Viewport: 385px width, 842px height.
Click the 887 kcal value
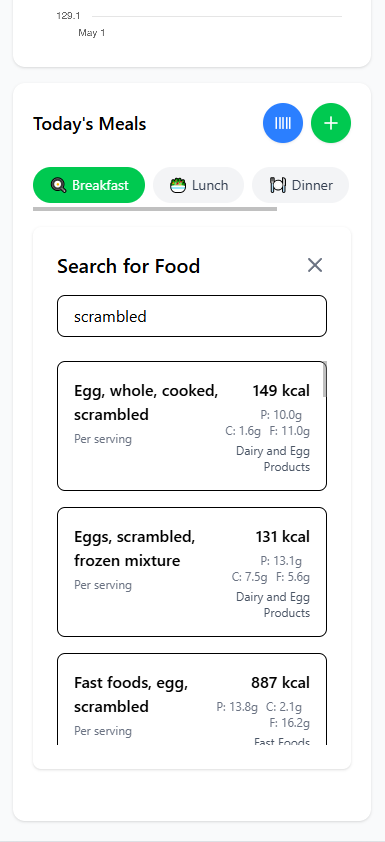[x=280, y=683]
